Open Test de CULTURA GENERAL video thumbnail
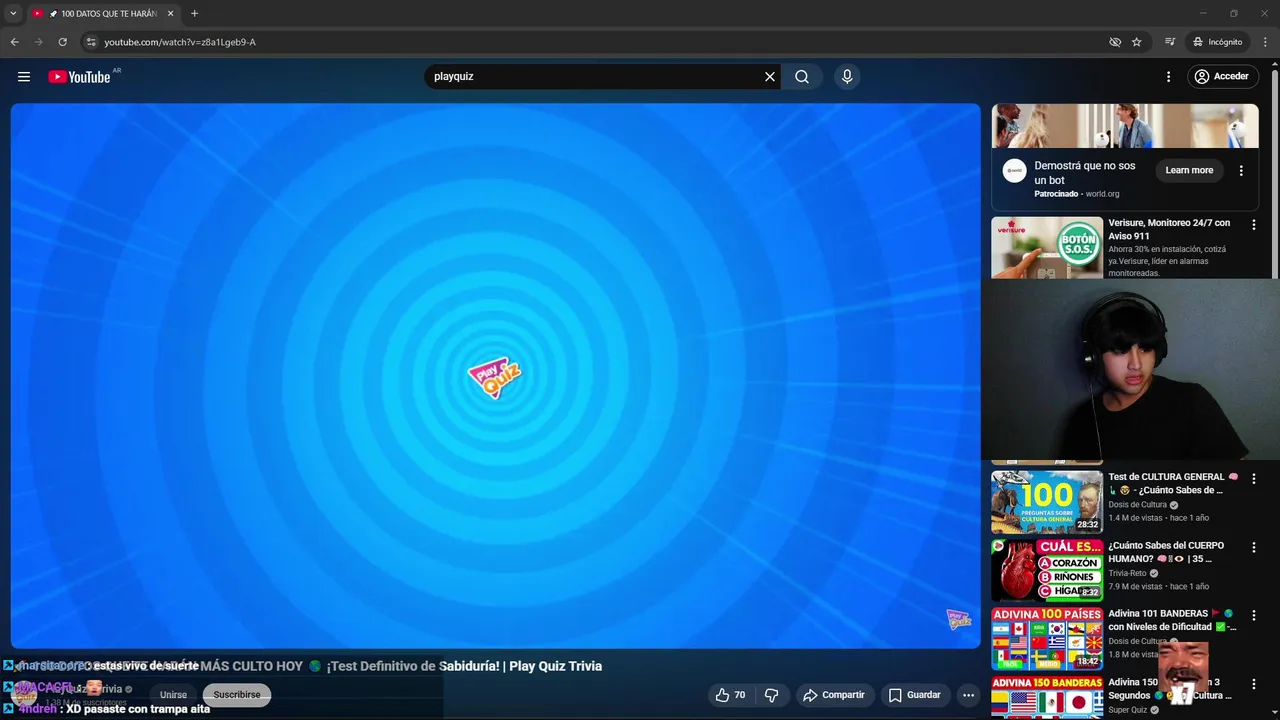Viewport: 1280px width, 720px height. [1047, 502]
